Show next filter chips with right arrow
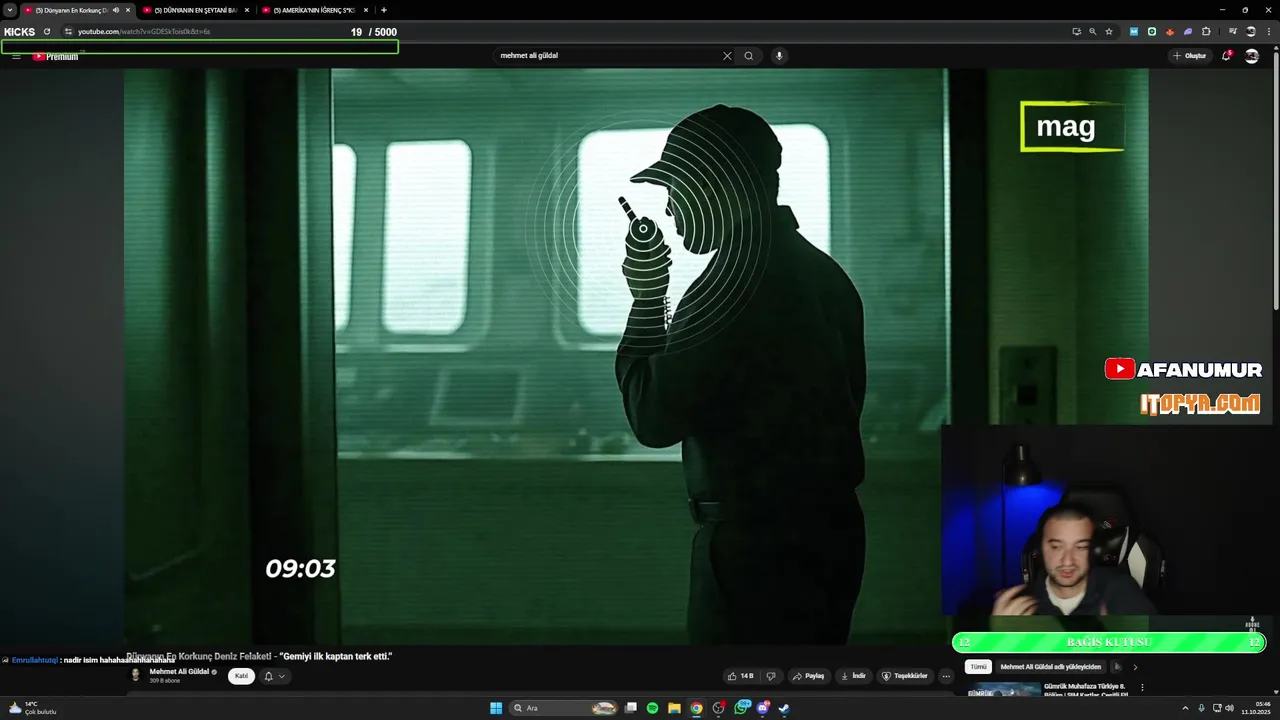1280x720 pixels. click(1135, 667)
